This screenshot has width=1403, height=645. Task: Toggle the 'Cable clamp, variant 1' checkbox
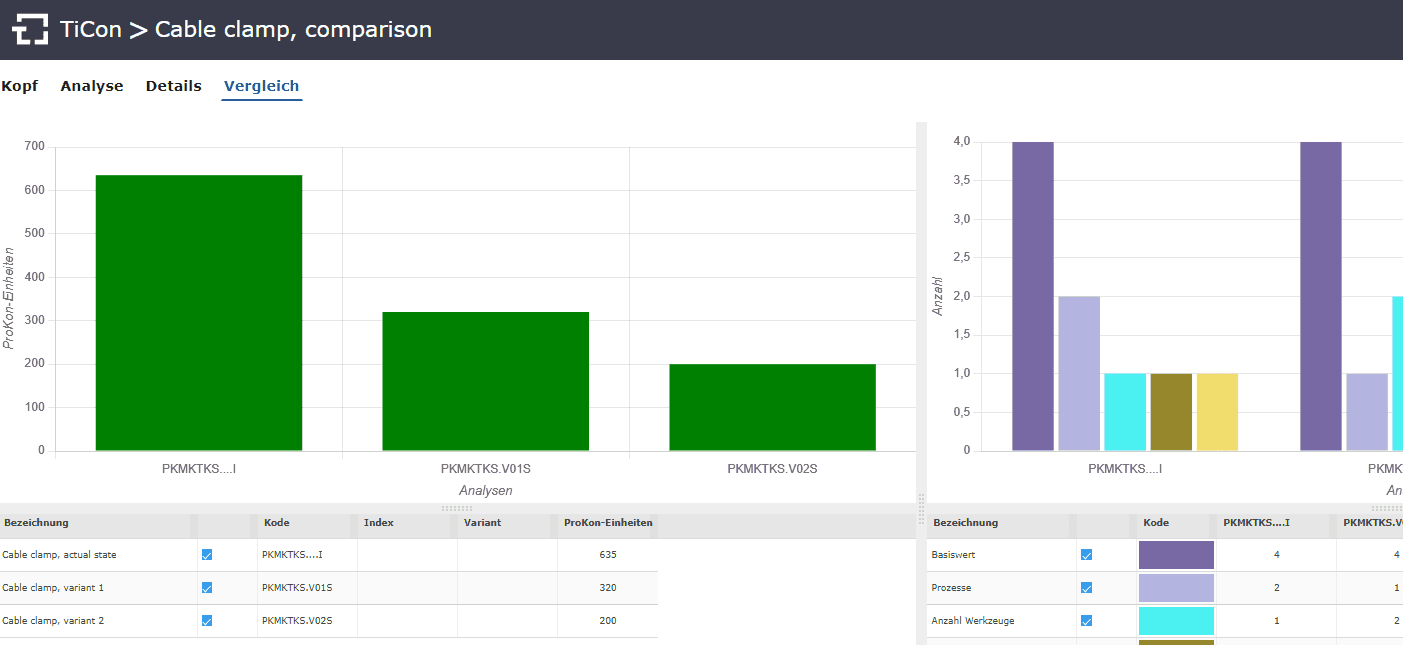point(207,588)
